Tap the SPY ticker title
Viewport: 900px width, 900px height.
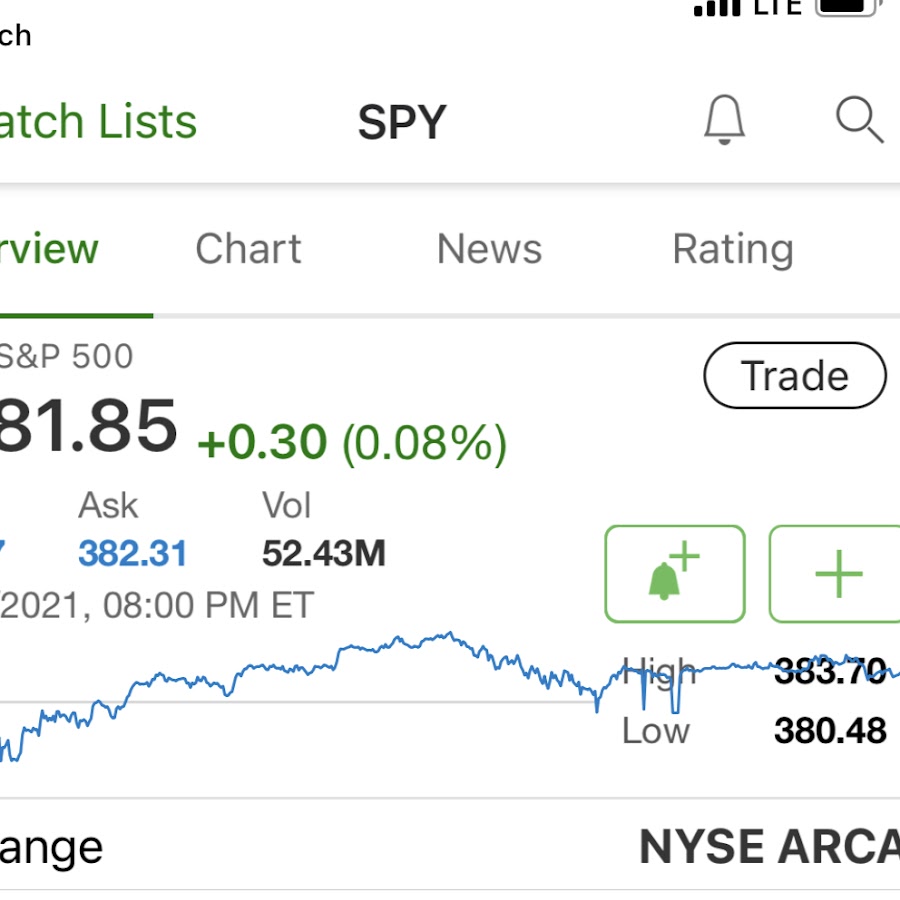coord(402,122)
